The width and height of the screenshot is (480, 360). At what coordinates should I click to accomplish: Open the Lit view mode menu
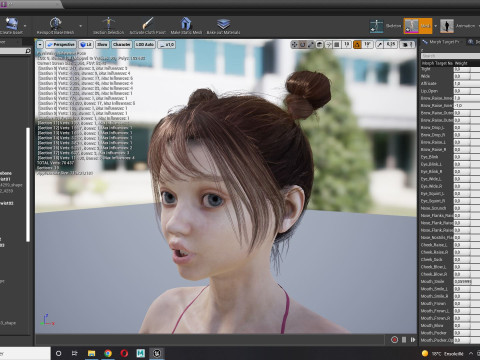[x=86, y=44]
